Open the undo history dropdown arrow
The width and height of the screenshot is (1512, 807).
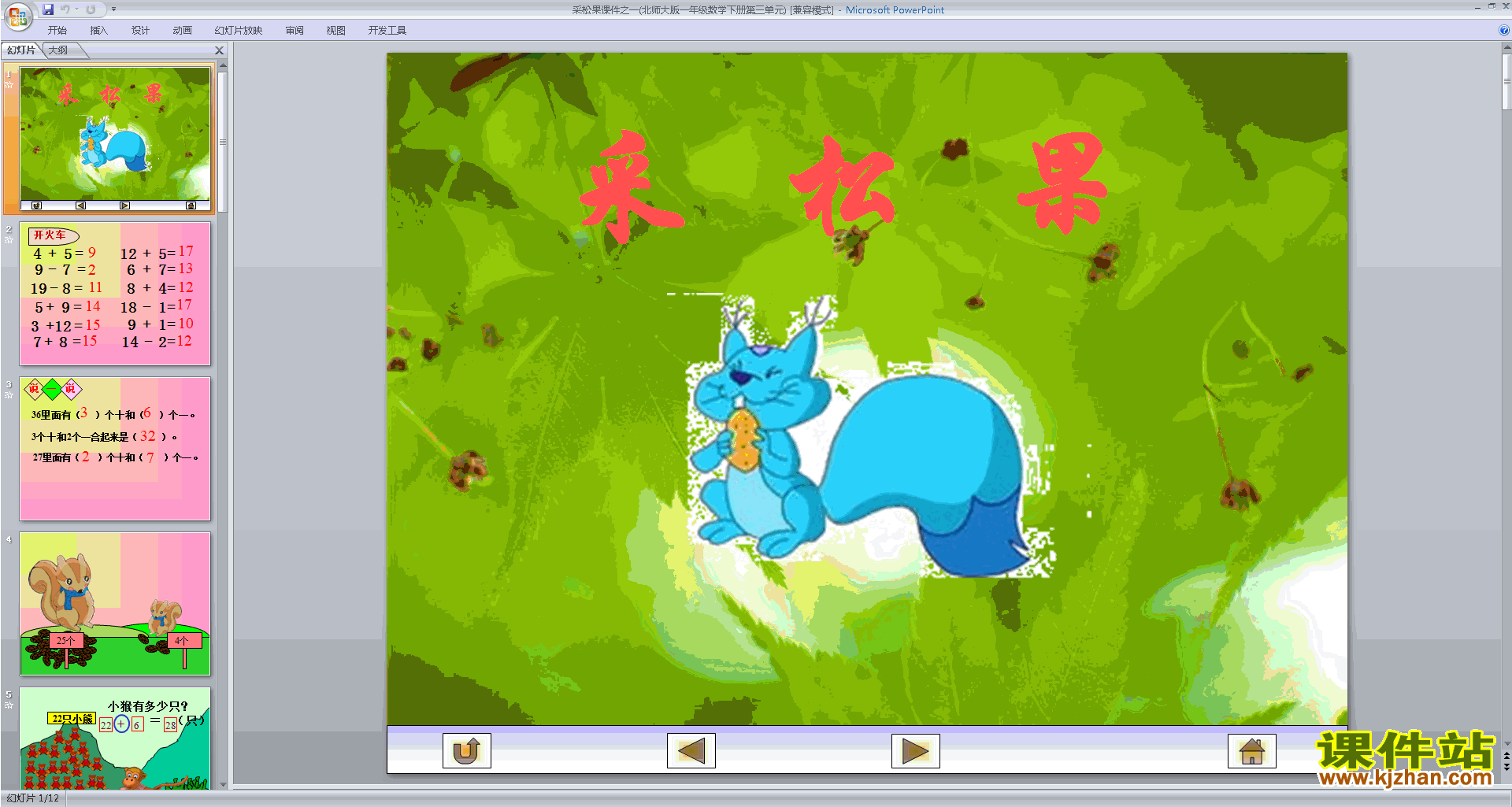tap(77, 9)
